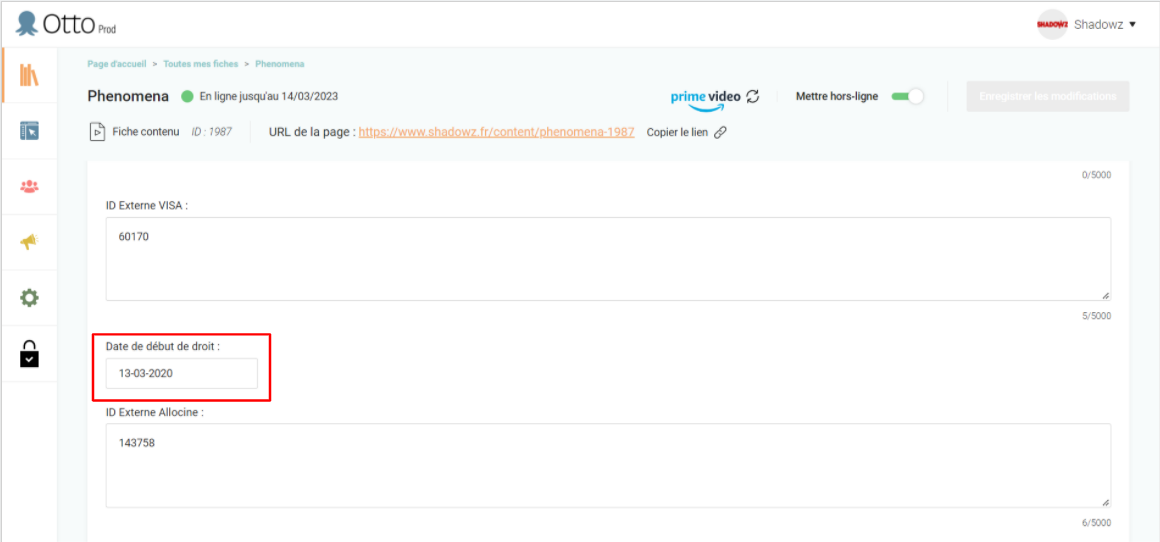Click En ligne jusqu'au 14/03/2023 status

269,96
